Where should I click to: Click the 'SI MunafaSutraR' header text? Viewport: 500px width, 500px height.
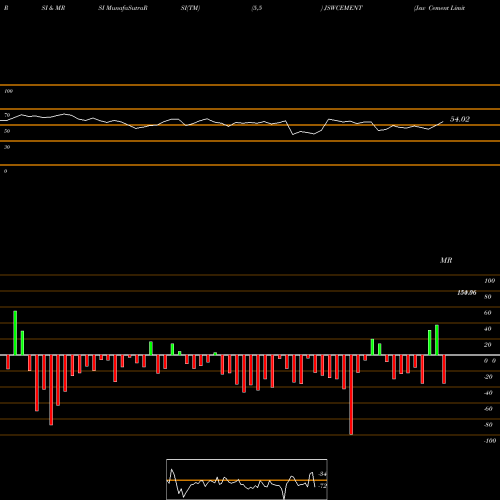coord(123,8)
